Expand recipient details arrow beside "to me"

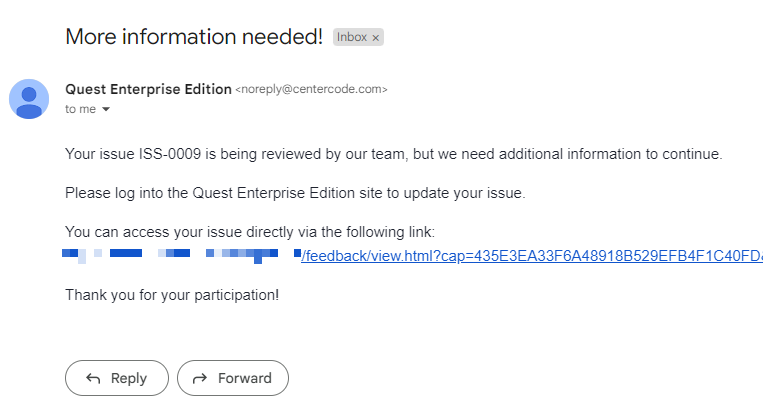tap(106, 109)
